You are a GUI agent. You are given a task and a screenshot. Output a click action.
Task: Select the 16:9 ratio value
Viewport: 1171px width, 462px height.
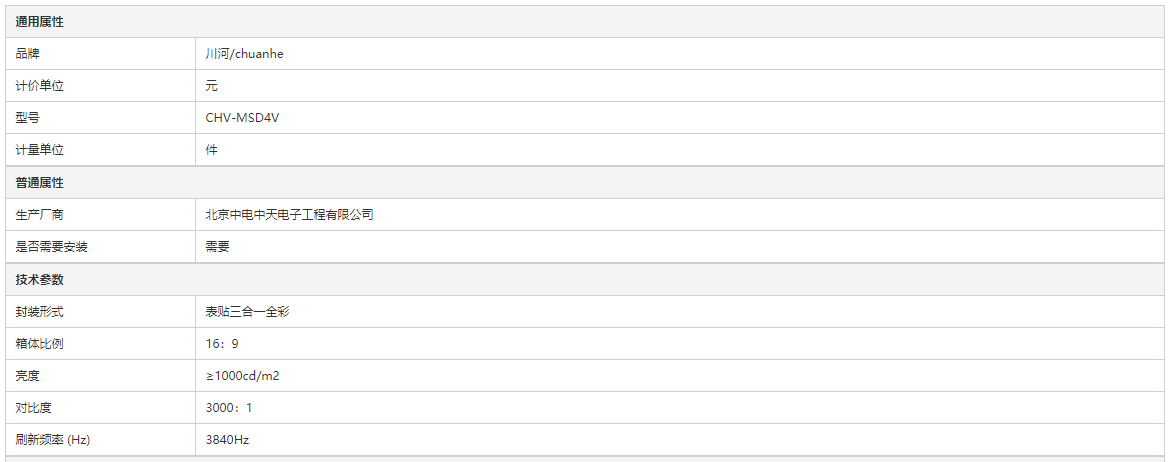point(222,344)
